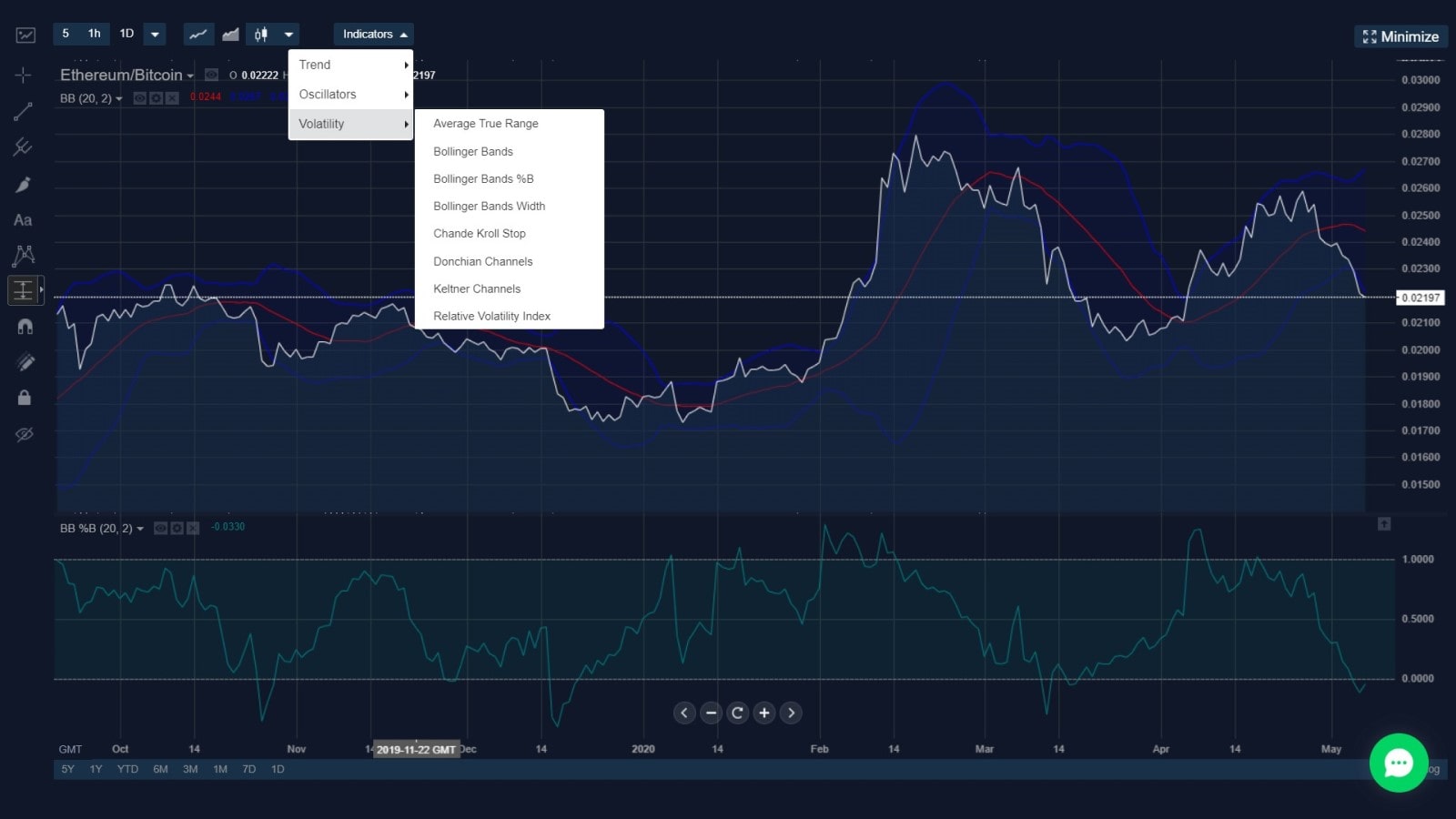This screenshot has width=1456, height=819.
Task: Set date range to 1D
Action: (278, 769)
